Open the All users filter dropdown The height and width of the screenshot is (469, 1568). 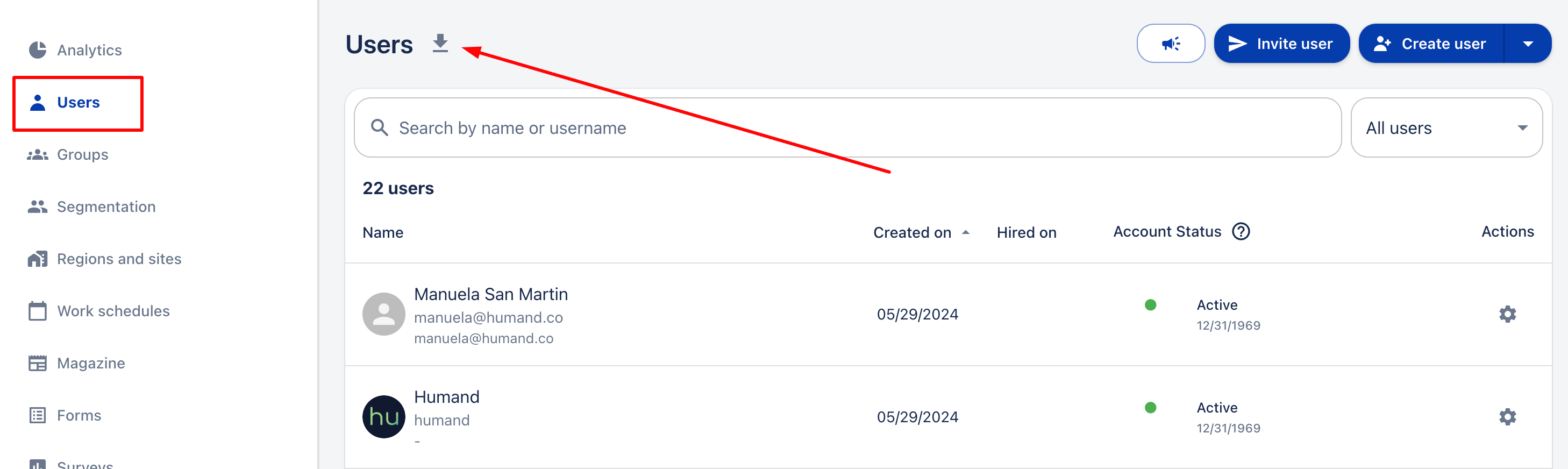click(1446, 128)
